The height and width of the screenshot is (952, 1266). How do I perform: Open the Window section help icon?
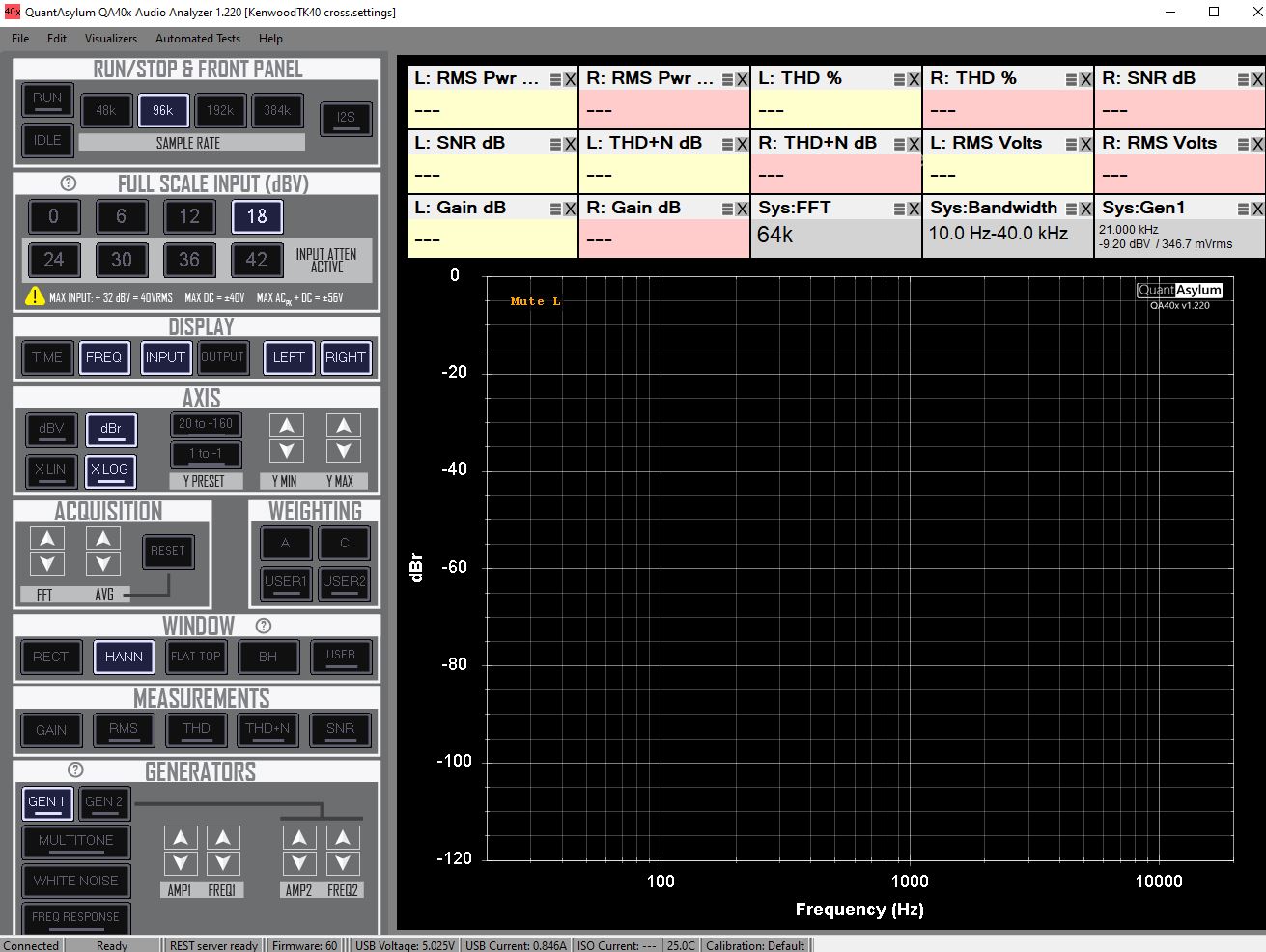264,626
